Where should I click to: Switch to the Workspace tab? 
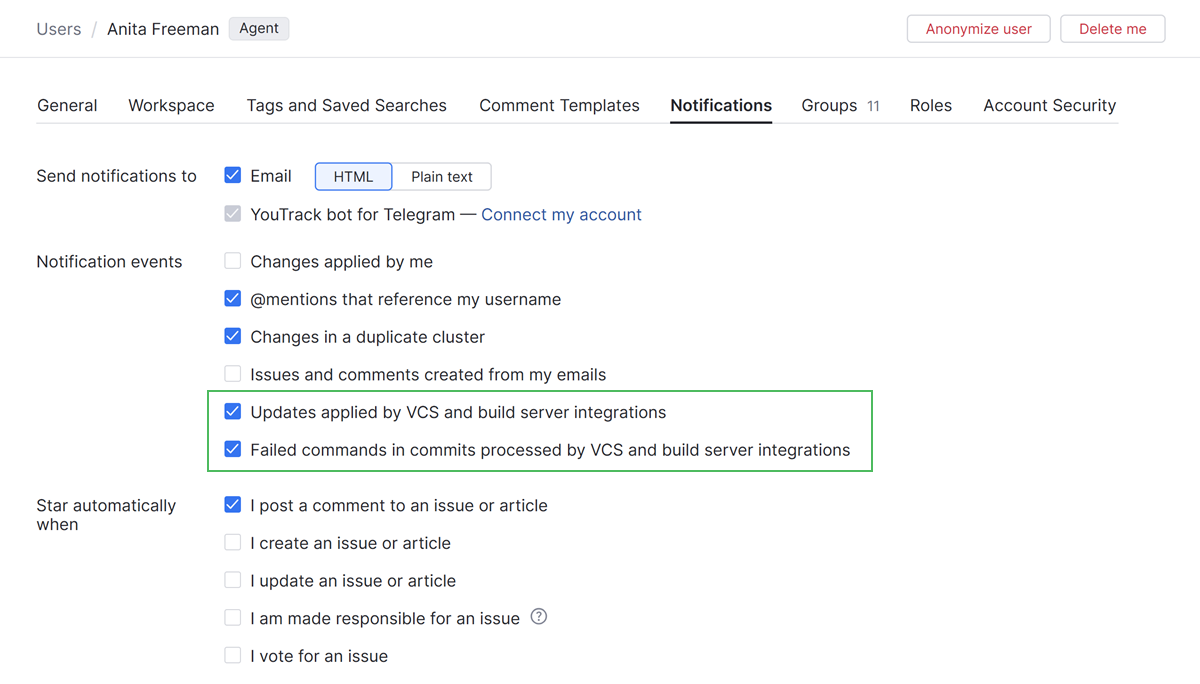click(171, 106)
